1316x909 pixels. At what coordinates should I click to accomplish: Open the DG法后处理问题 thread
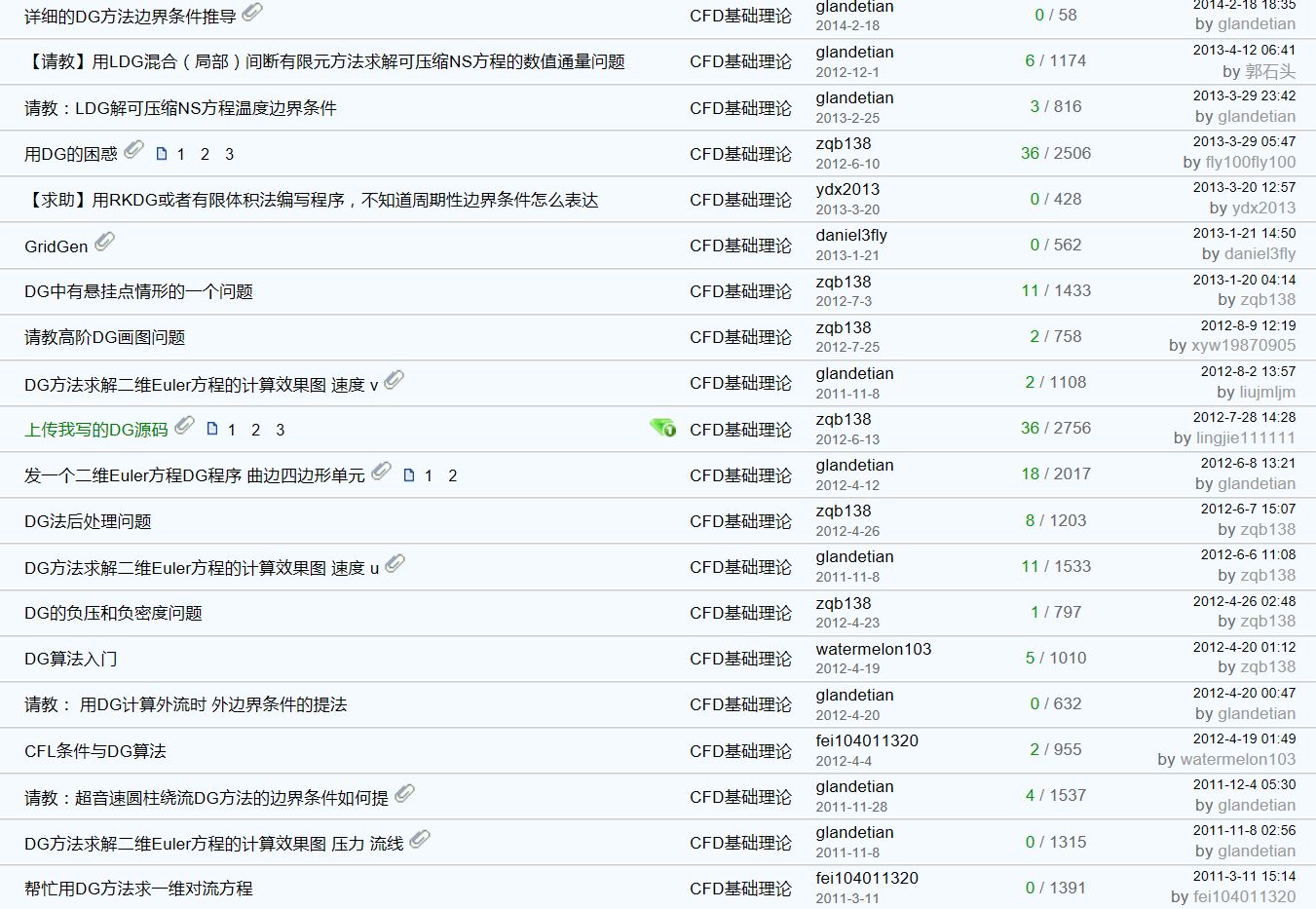click(x=88, y=521)
